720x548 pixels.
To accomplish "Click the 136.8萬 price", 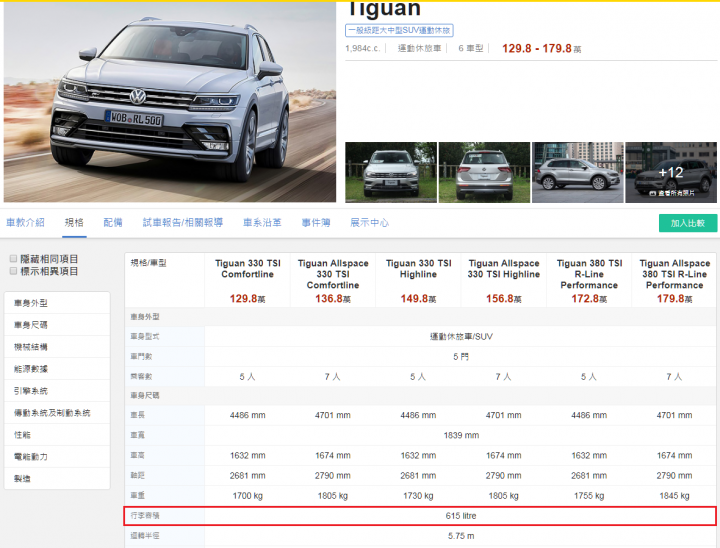I will click(333, 299).
